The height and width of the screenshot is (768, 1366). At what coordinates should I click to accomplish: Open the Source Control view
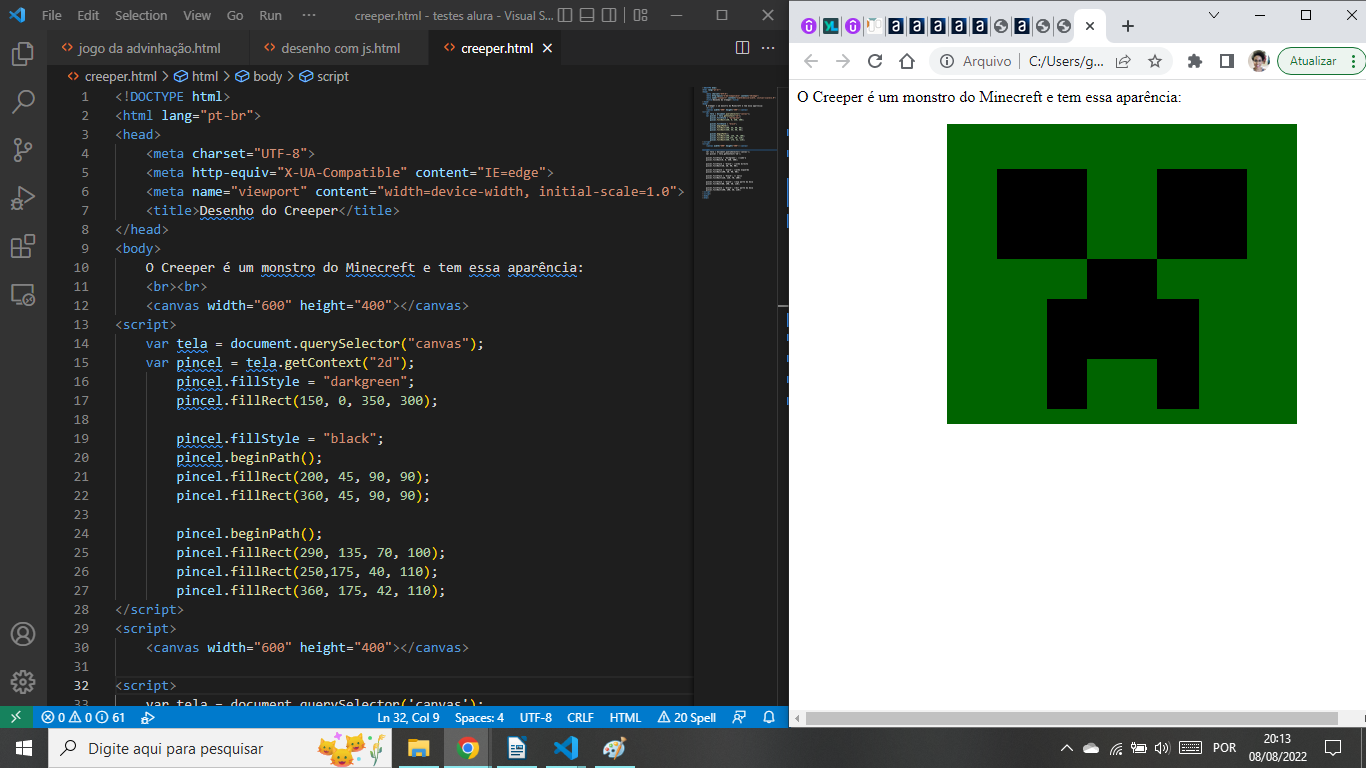point(23,150)
